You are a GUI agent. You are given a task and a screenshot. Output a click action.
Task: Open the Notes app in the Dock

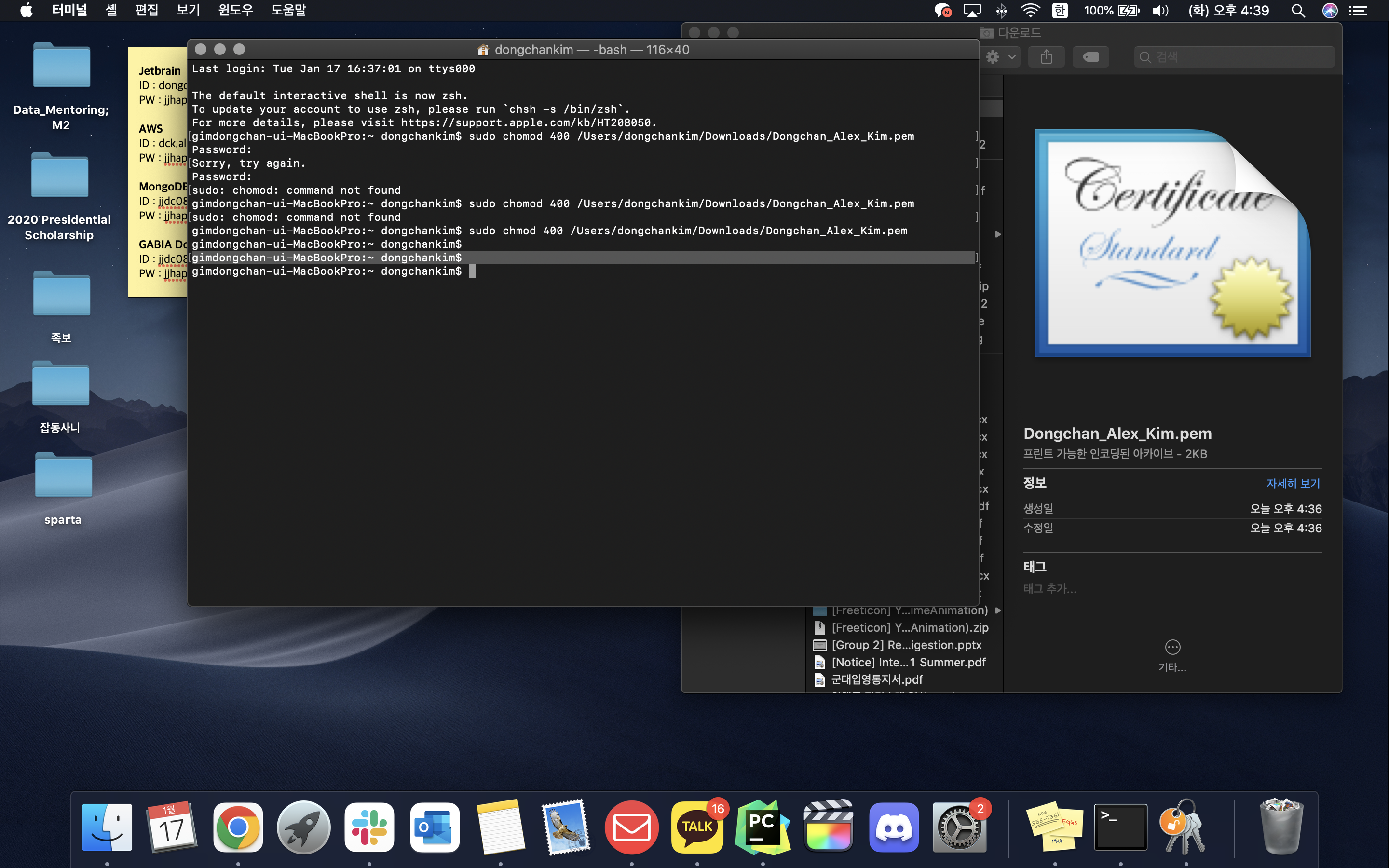[x=501, y=827]
